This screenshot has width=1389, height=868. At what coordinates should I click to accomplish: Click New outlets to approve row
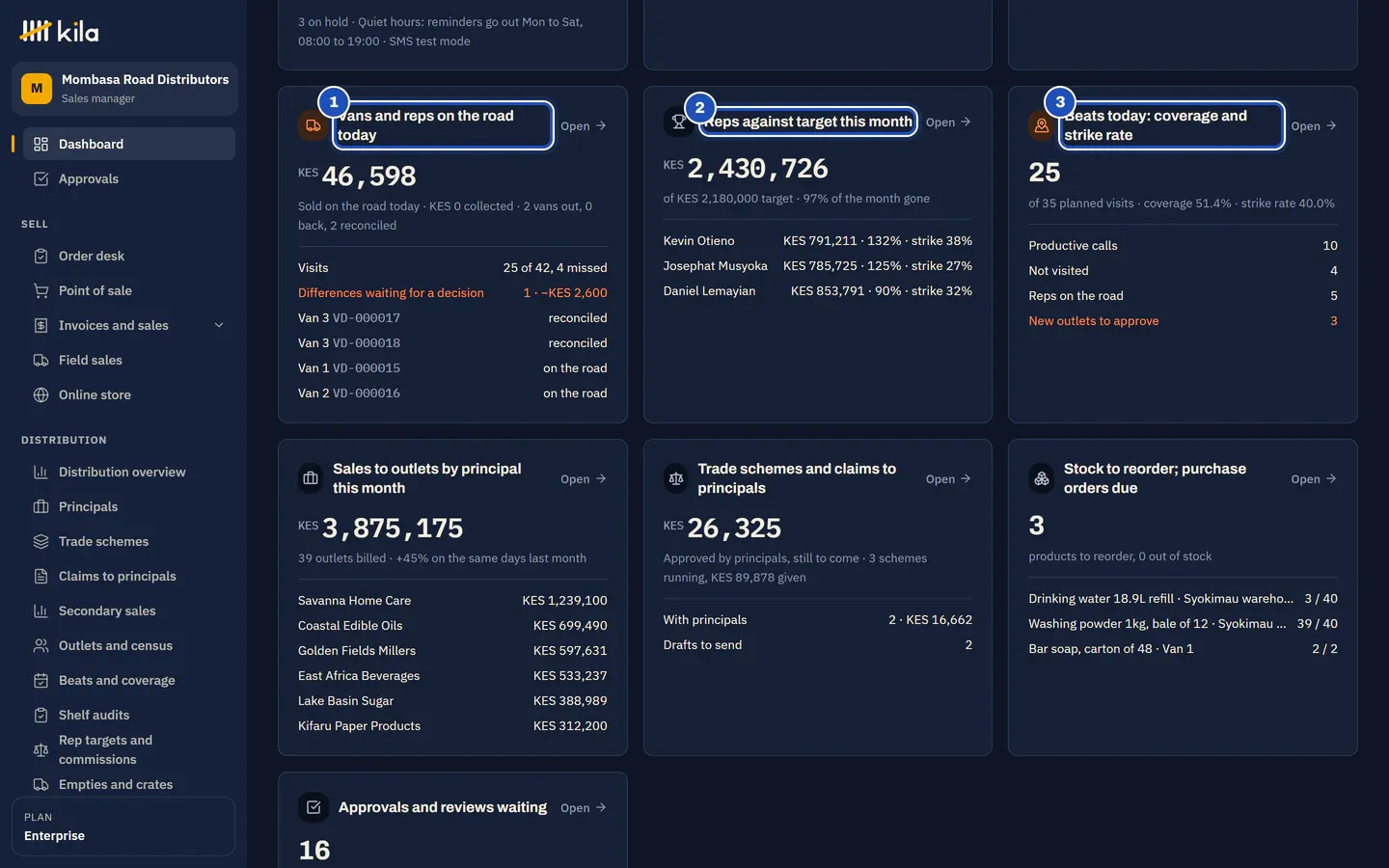[x=1183, y=320]
